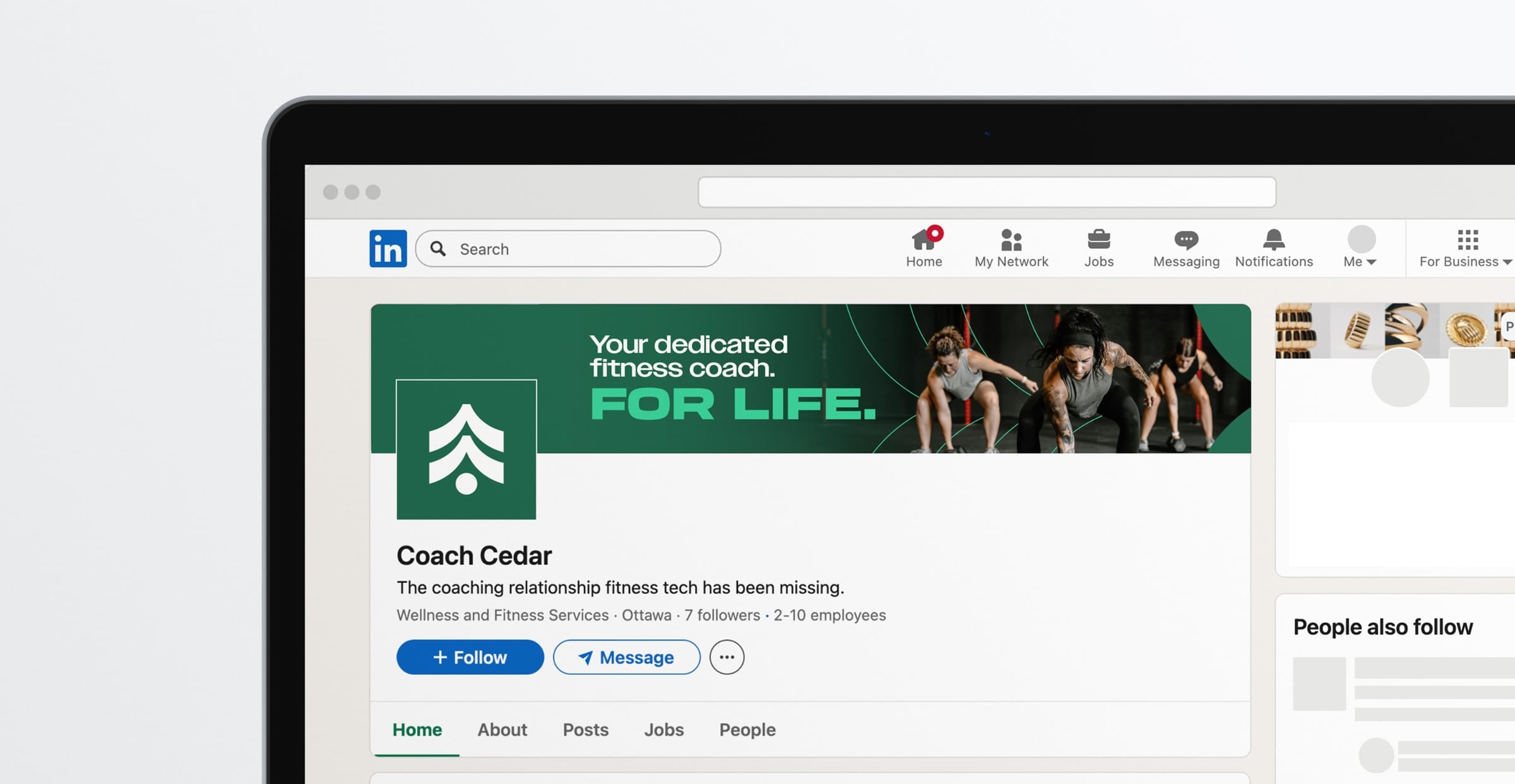The image size is (1515, 784).
Task: Open the three-dot more options button
Action: coord(727,657)
